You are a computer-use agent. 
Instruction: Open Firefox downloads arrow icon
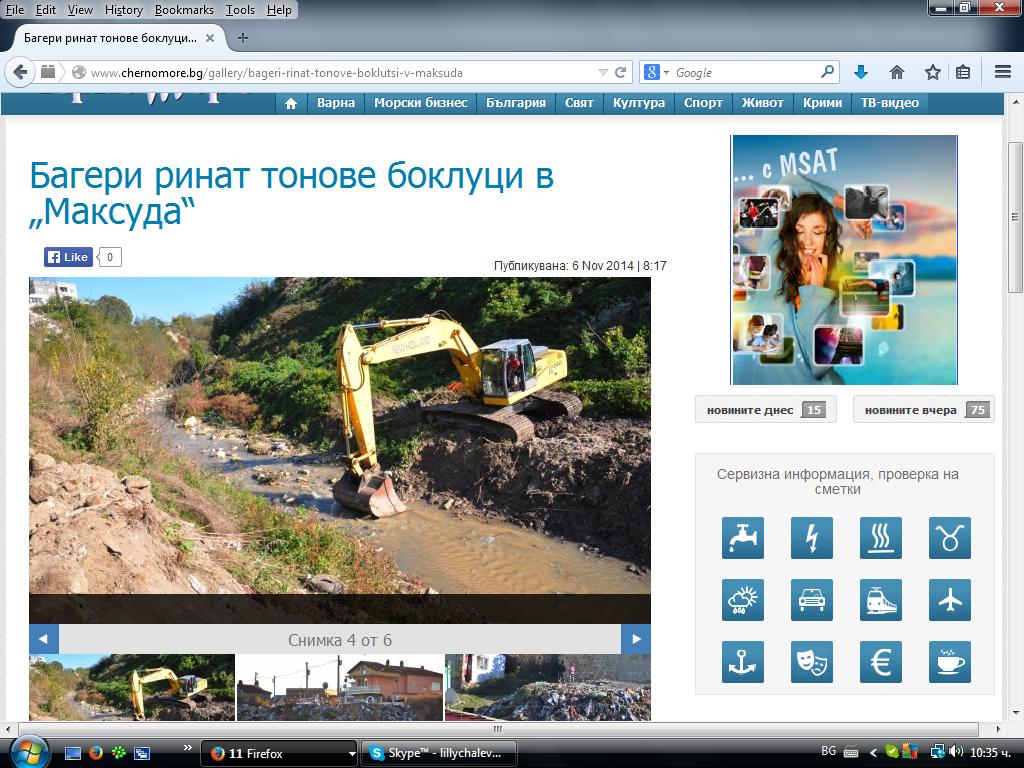(x=861, y=72)
